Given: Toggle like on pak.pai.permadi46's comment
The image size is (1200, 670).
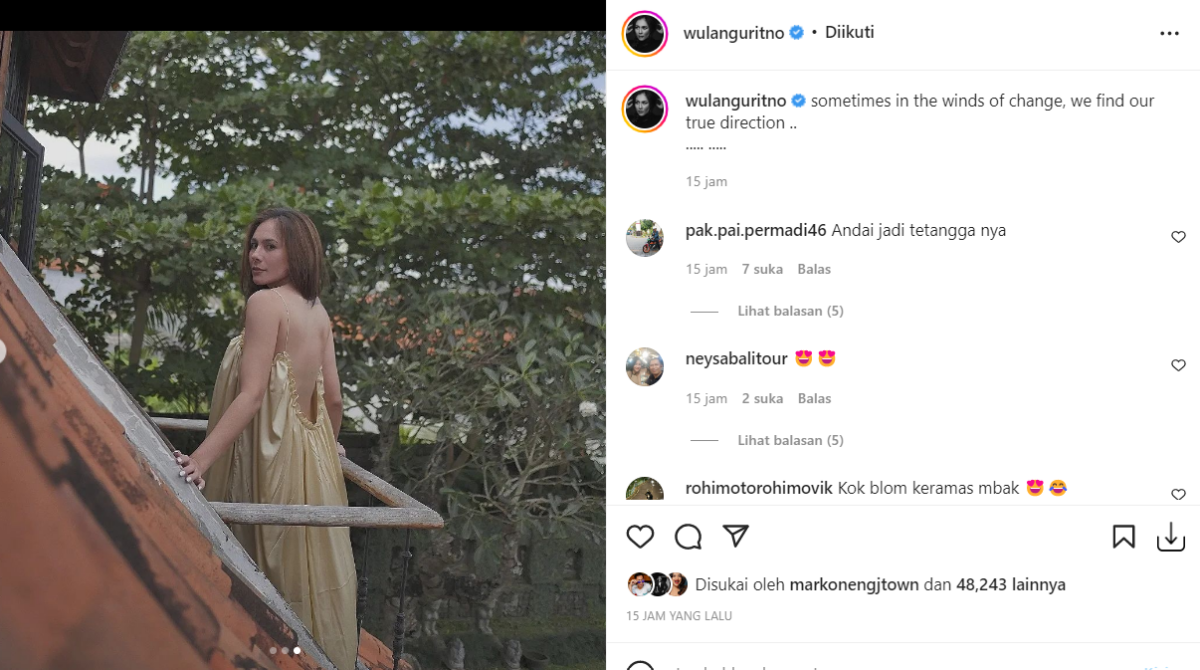Looking at the screenshot, I should (x=1178, y=236).
